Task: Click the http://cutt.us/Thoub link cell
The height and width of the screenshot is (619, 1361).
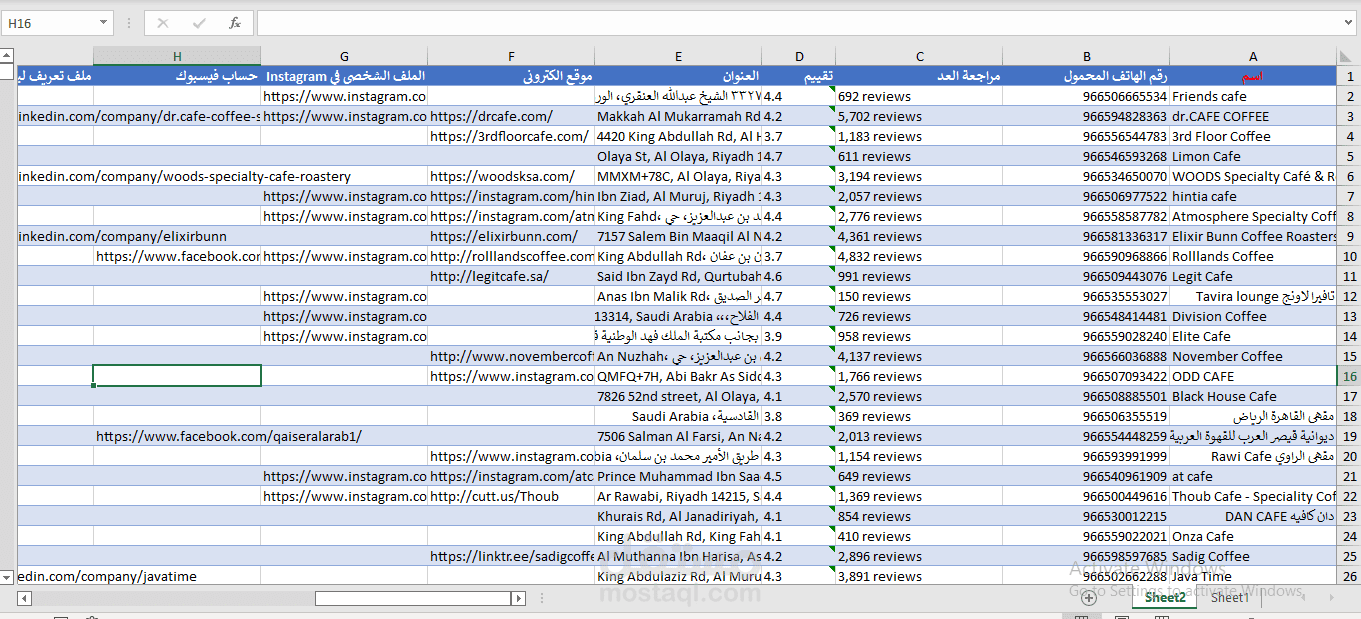Action: click(x=511, y=496)
